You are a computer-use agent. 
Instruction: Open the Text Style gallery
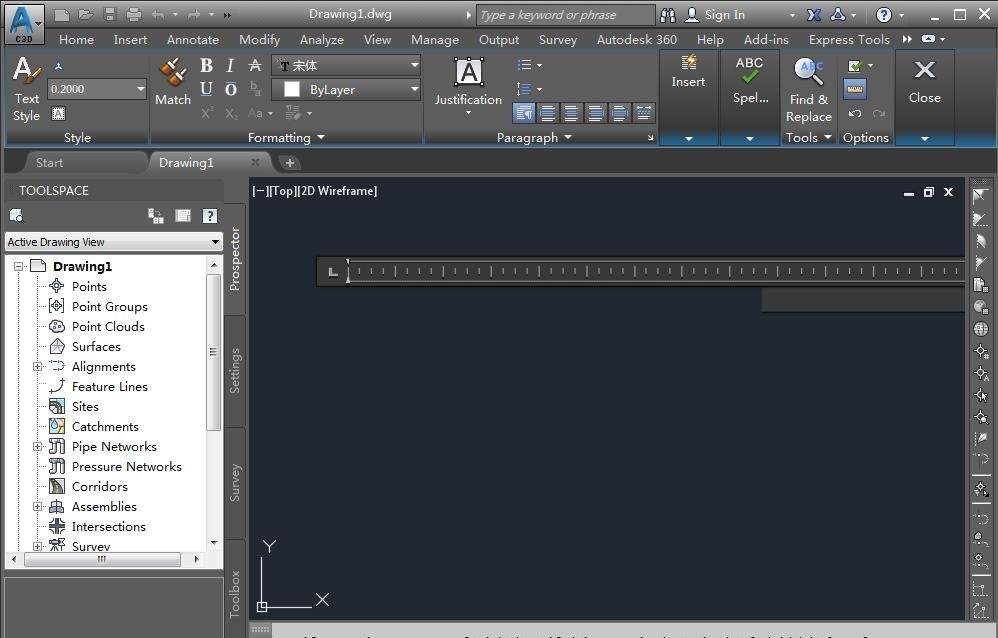click(26, 89)
